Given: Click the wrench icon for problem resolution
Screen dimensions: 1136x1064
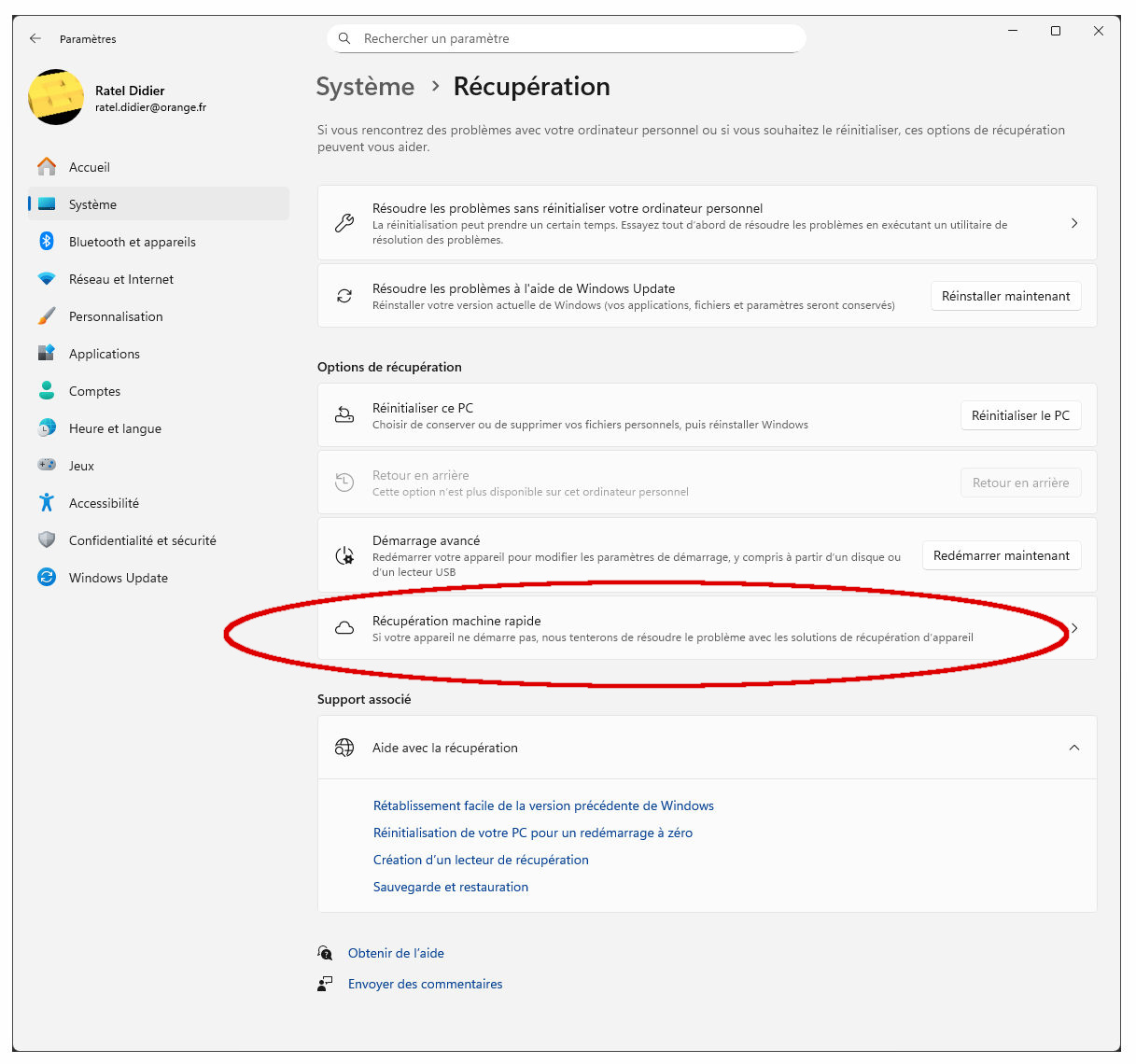Looking at the screenshot, I should (x=344, y=223).
